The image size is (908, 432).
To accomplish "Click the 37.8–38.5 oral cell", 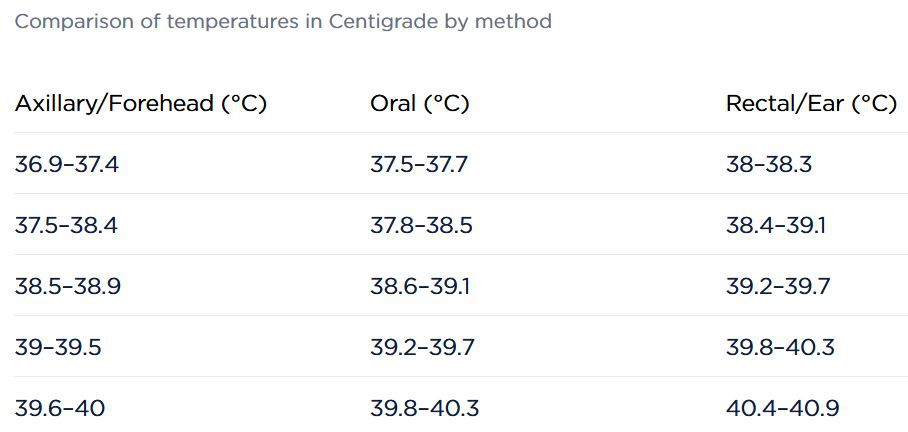I will 421,226.
